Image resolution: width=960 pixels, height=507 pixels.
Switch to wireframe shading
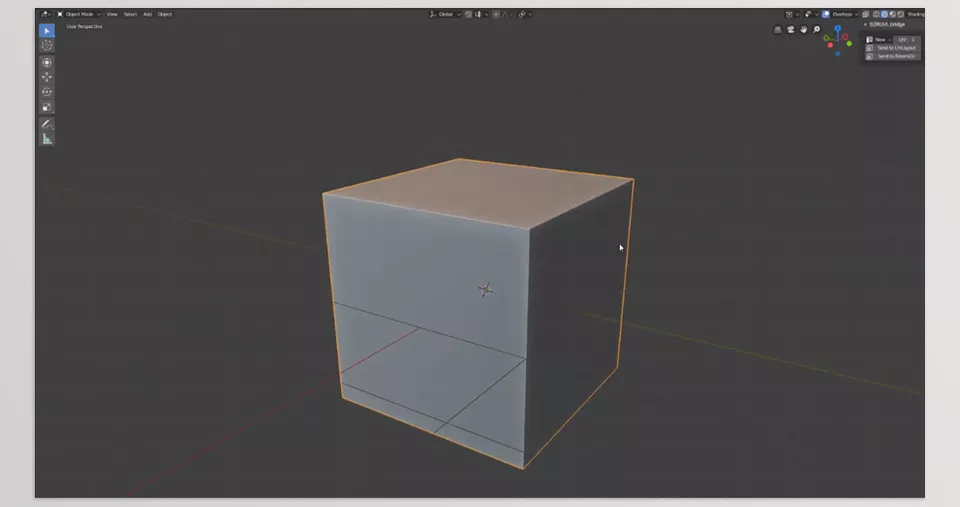point(876,14)
